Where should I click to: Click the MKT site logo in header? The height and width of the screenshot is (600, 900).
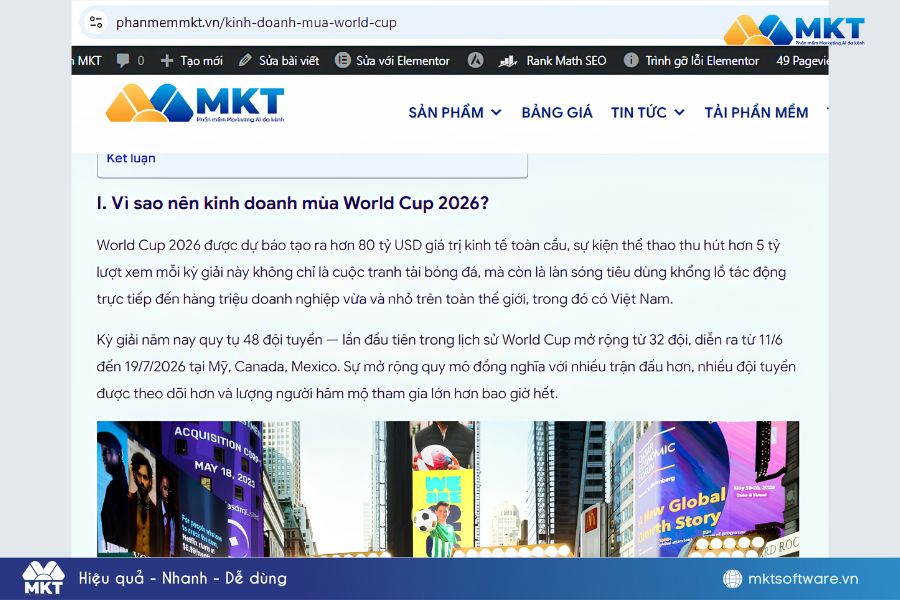pos(195,103)
